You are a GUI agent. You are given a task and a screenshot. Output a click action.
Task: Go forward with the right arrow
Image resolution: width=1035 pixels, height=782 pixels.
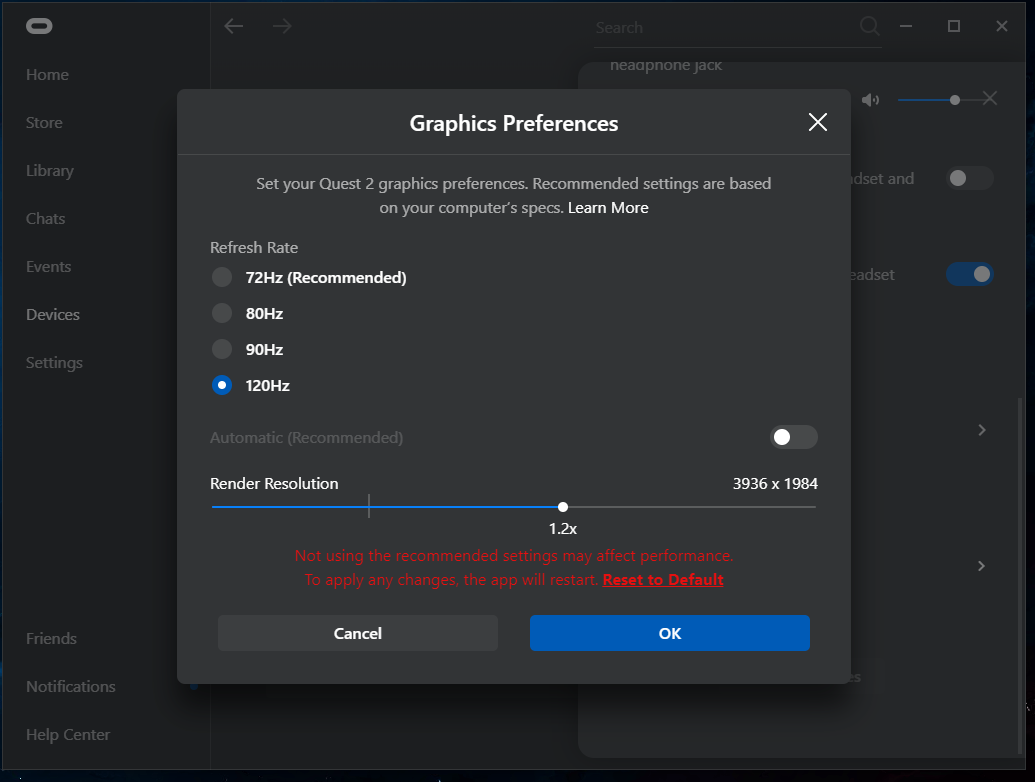282,26
